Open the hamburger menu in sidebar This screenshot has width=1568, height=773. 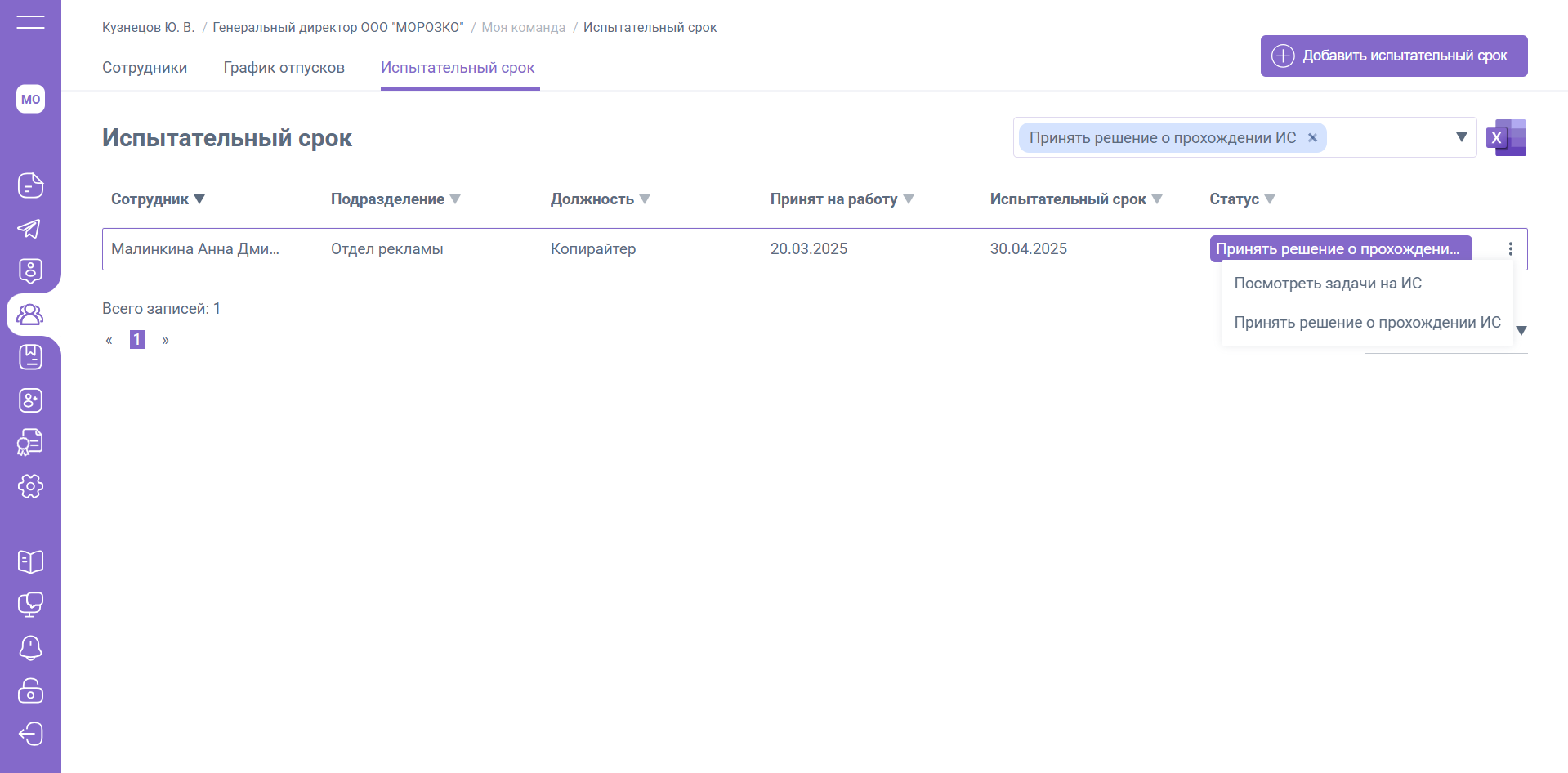pos(30,22)
